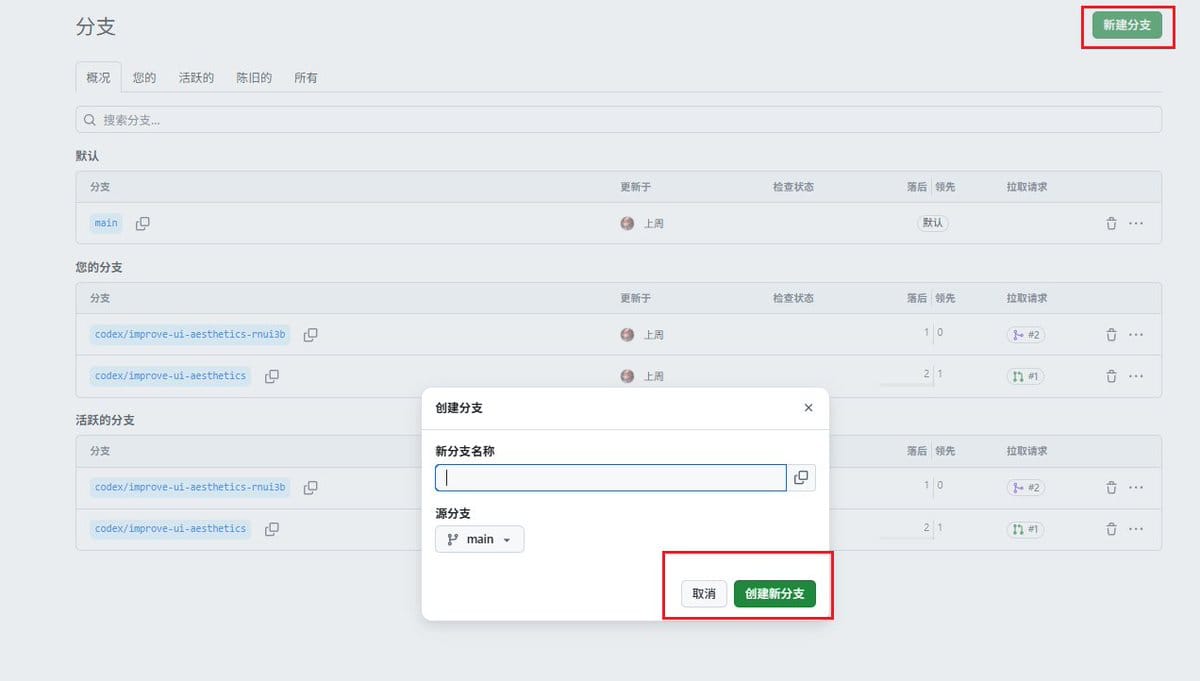The image size is (1200, 681).
Task: Click the 您的分支 section heading
Action: point(99,268)
